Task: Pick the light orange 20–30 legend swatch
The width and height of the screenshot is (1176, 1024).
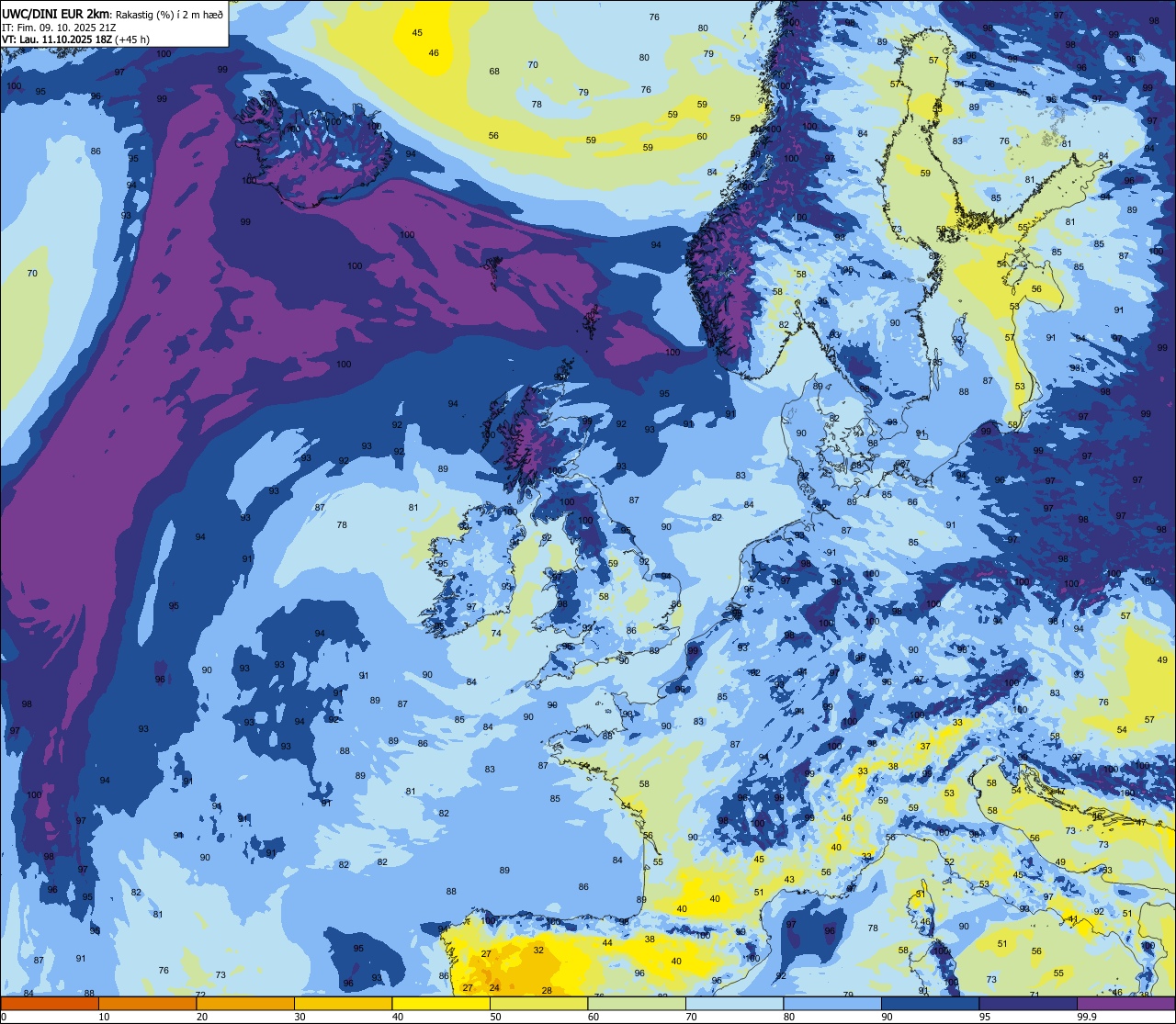Action: pyautogui.click(x=245, y=1003)
